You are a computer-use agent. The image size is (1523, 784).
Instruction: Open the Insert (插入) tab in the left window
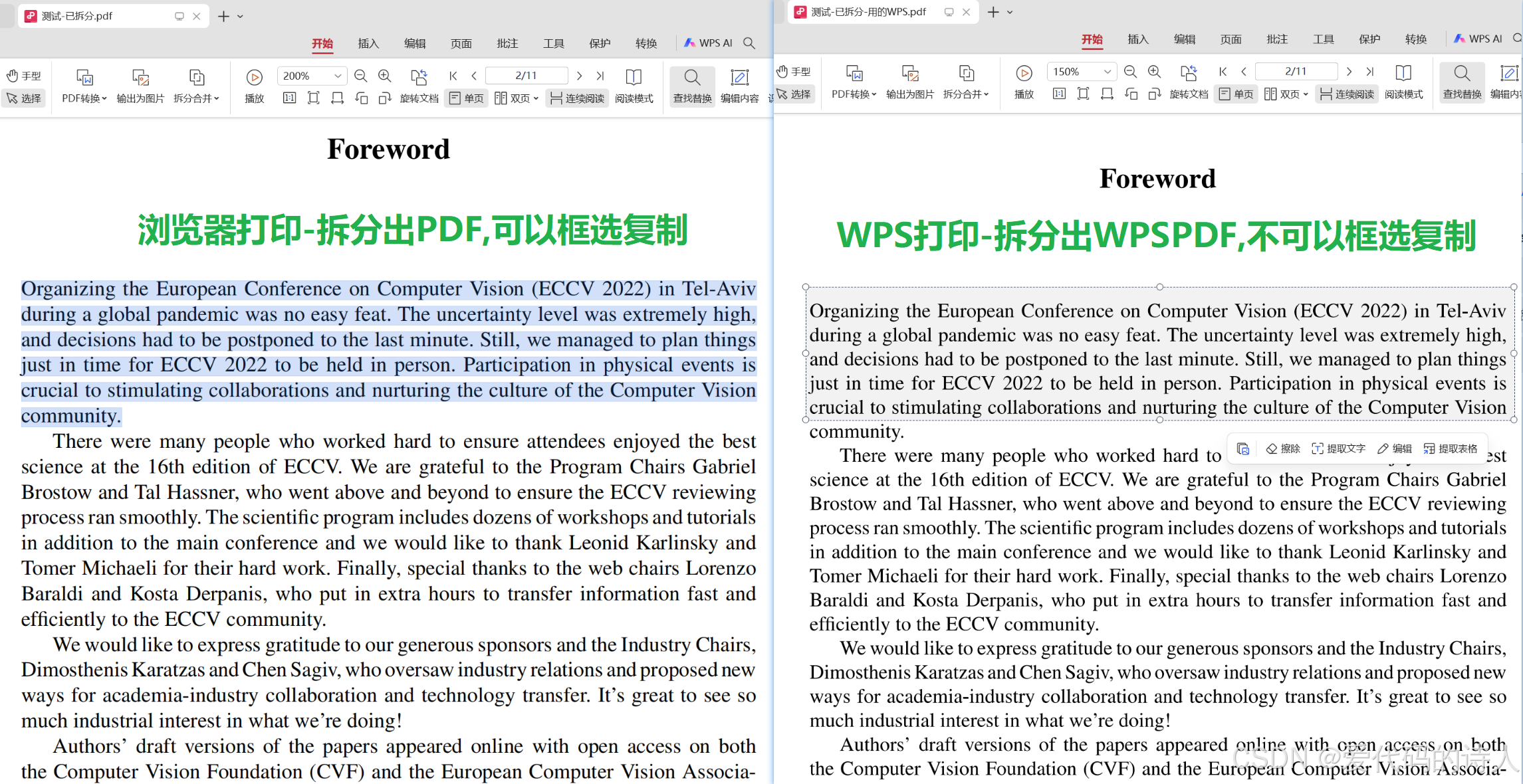[368, 43]
